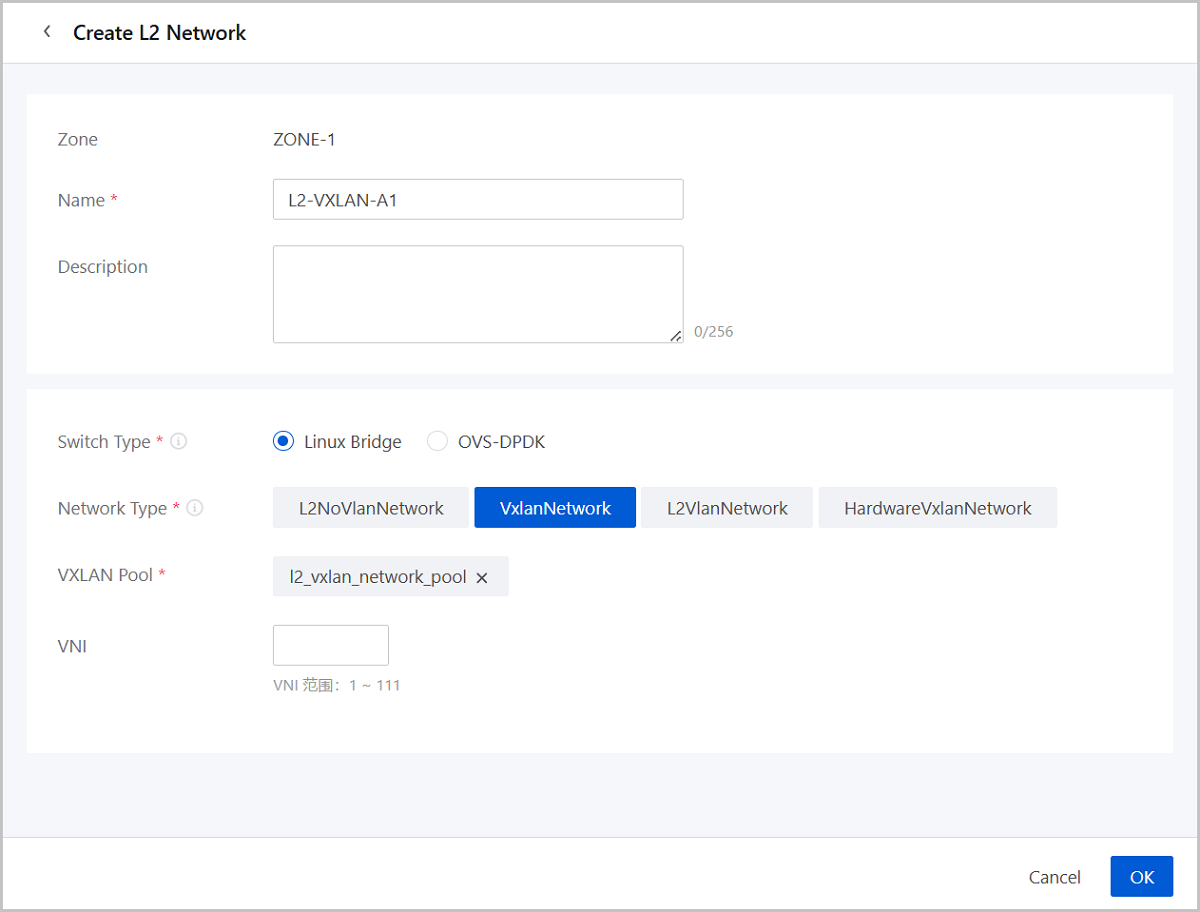Screen dimensions: 1200x912
Task: Click the back arrow beside Create L2 Network
Action: 47,32
